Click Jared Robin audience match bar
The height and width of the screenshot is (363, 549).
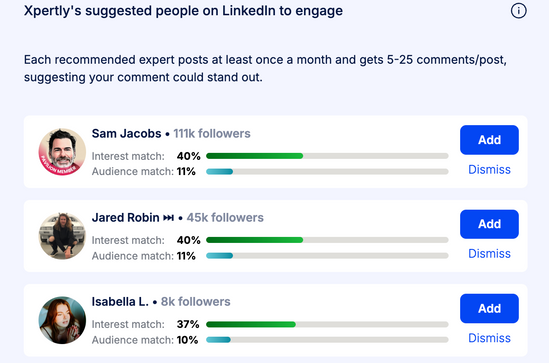pos(327,256)
